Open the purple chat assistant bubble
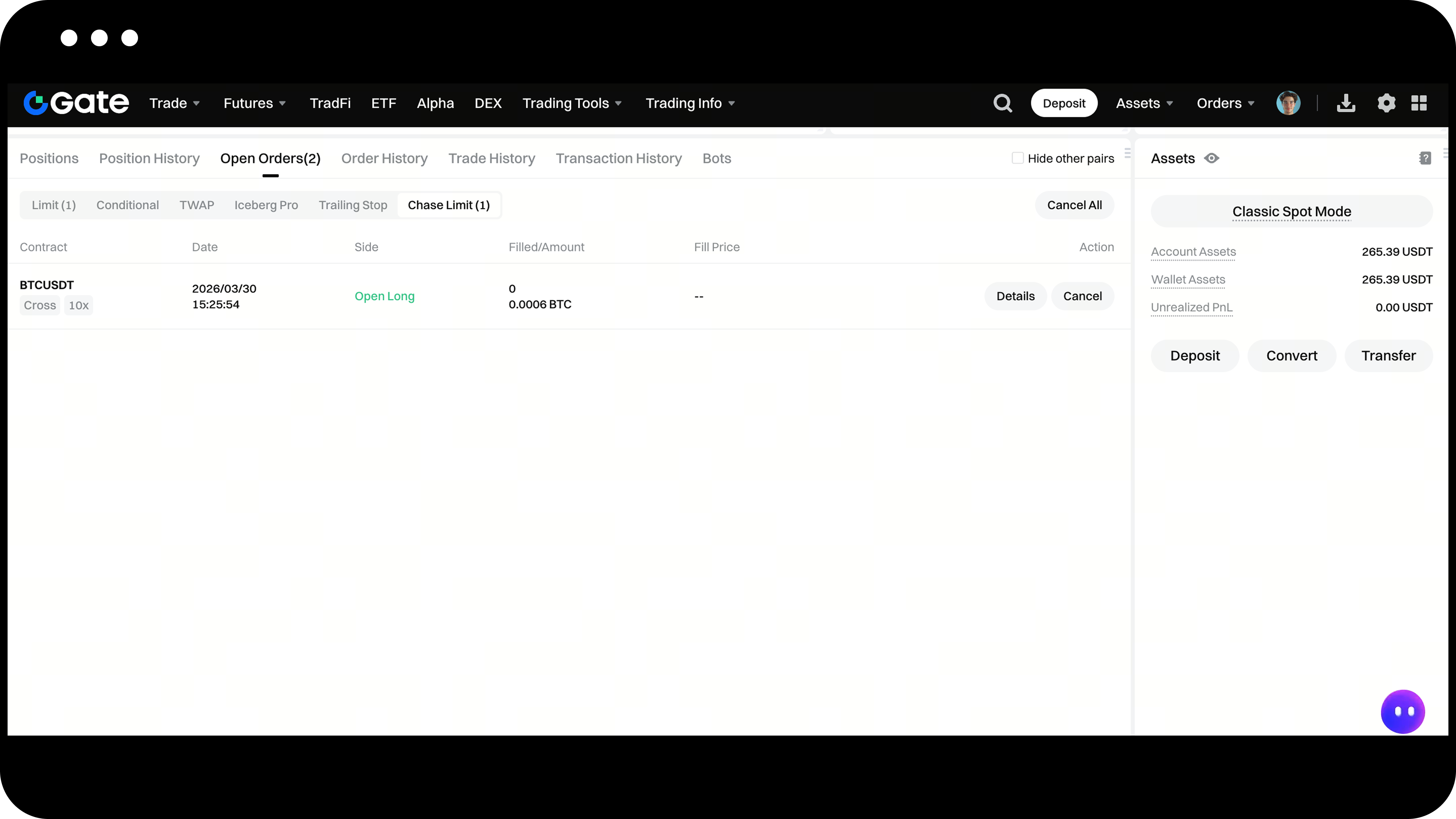The image size is (1456, 819). [1402, 711]
